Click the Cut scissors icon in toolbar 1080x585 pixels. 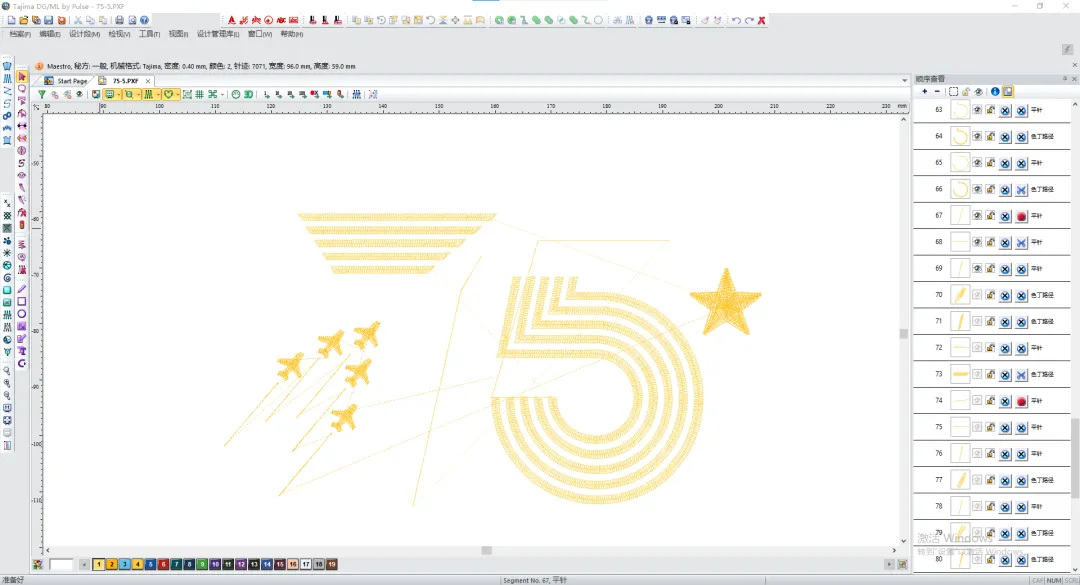coord(78,20)
